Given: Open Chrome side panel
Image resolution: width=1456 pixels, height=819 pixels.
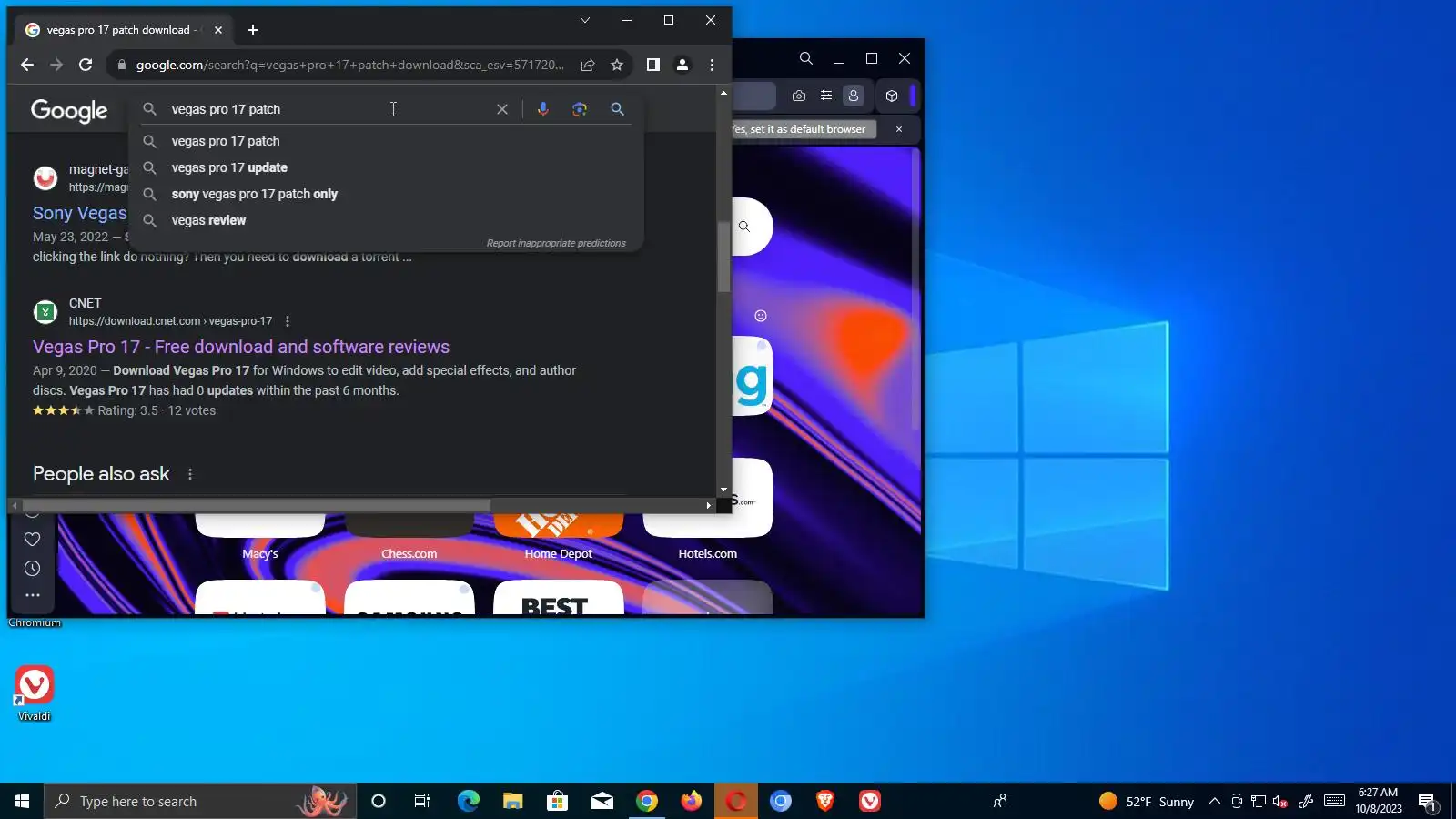Looking at the screenshot, I should [x=652, y=65].
